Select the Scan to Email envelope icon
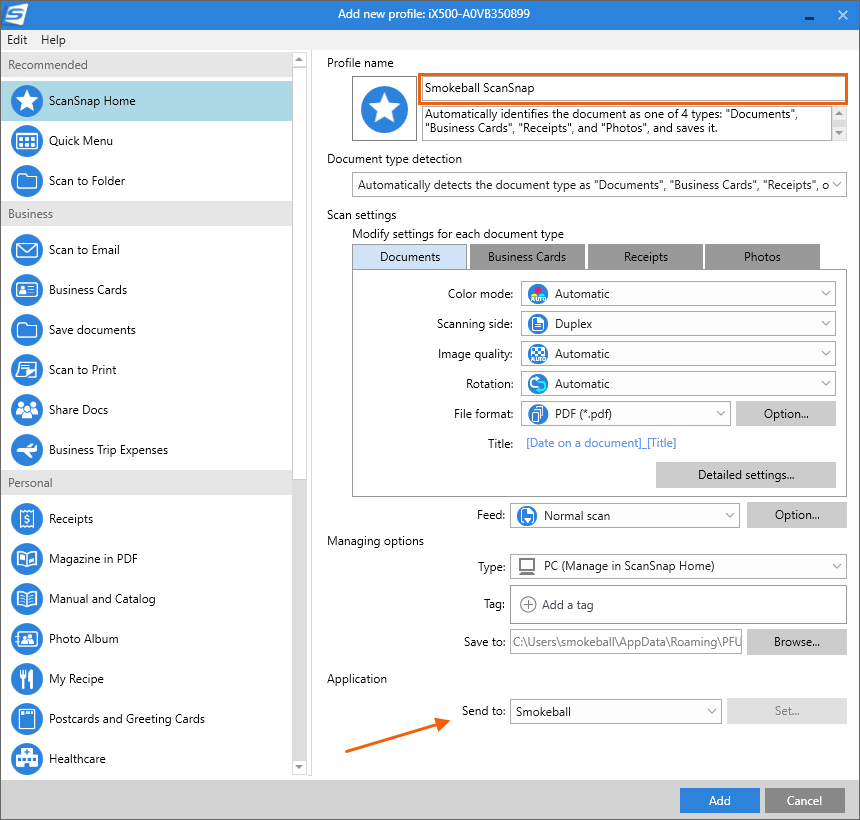Viewport: 860px width, 820px height. (x=26, y=250)
